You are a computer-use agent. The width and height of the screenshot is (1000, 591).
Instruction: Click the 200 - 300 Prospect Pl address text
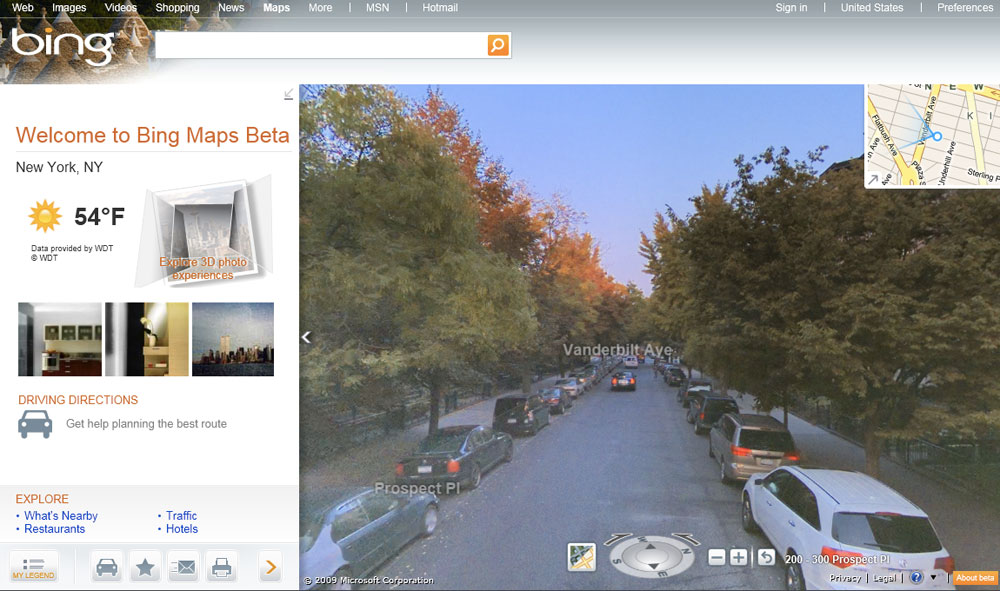837,559
